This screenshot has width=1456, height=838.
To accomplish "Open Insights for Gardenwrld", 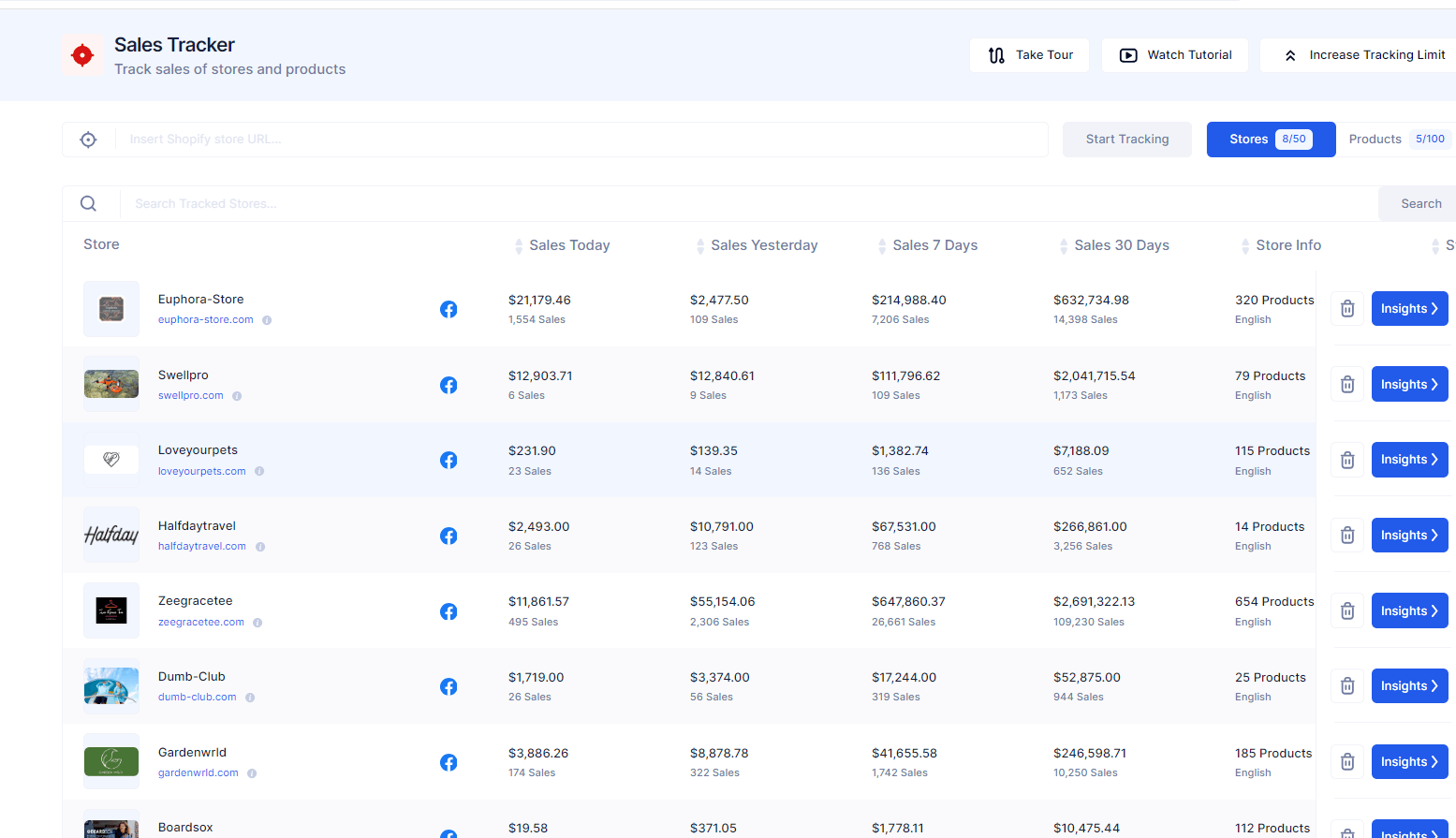I will point(1409,762).
